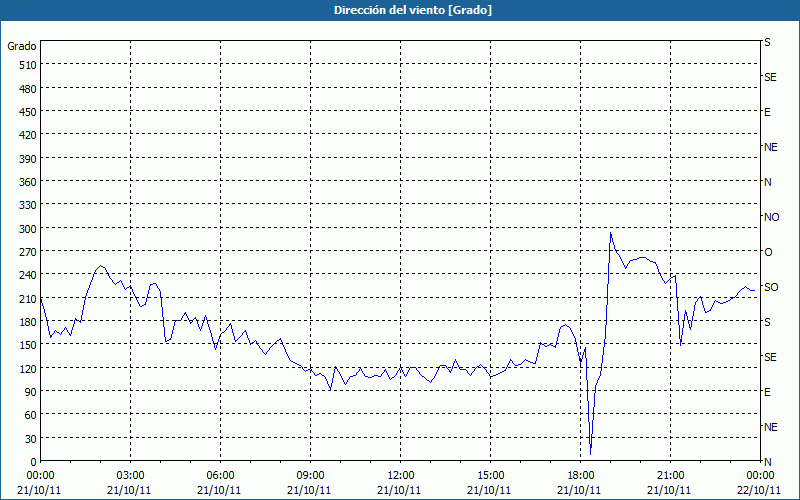Click the 60 y-axis value
The width and height of the screenshot is (800, 500).
pyautogui.click(x=31, y=415)
